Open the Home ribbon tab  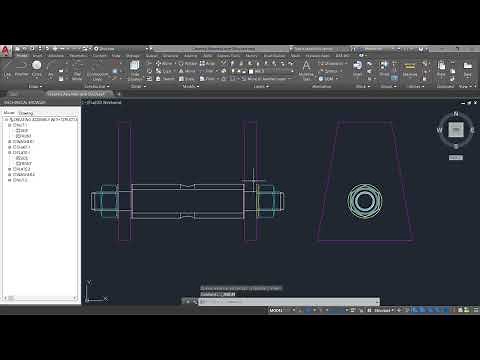(x=22, y=56)
